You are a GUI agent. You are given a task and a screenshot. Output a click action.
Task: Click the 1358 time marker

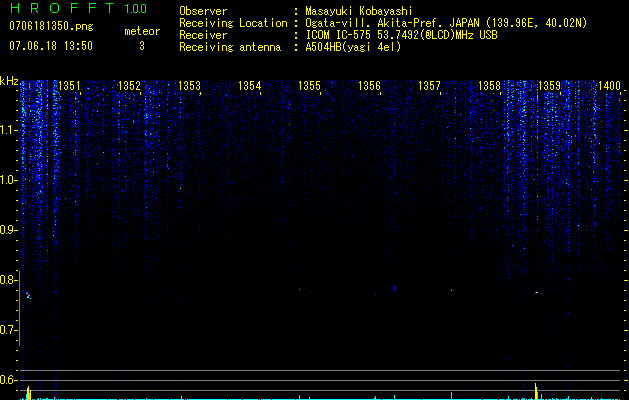pos(490,86)
